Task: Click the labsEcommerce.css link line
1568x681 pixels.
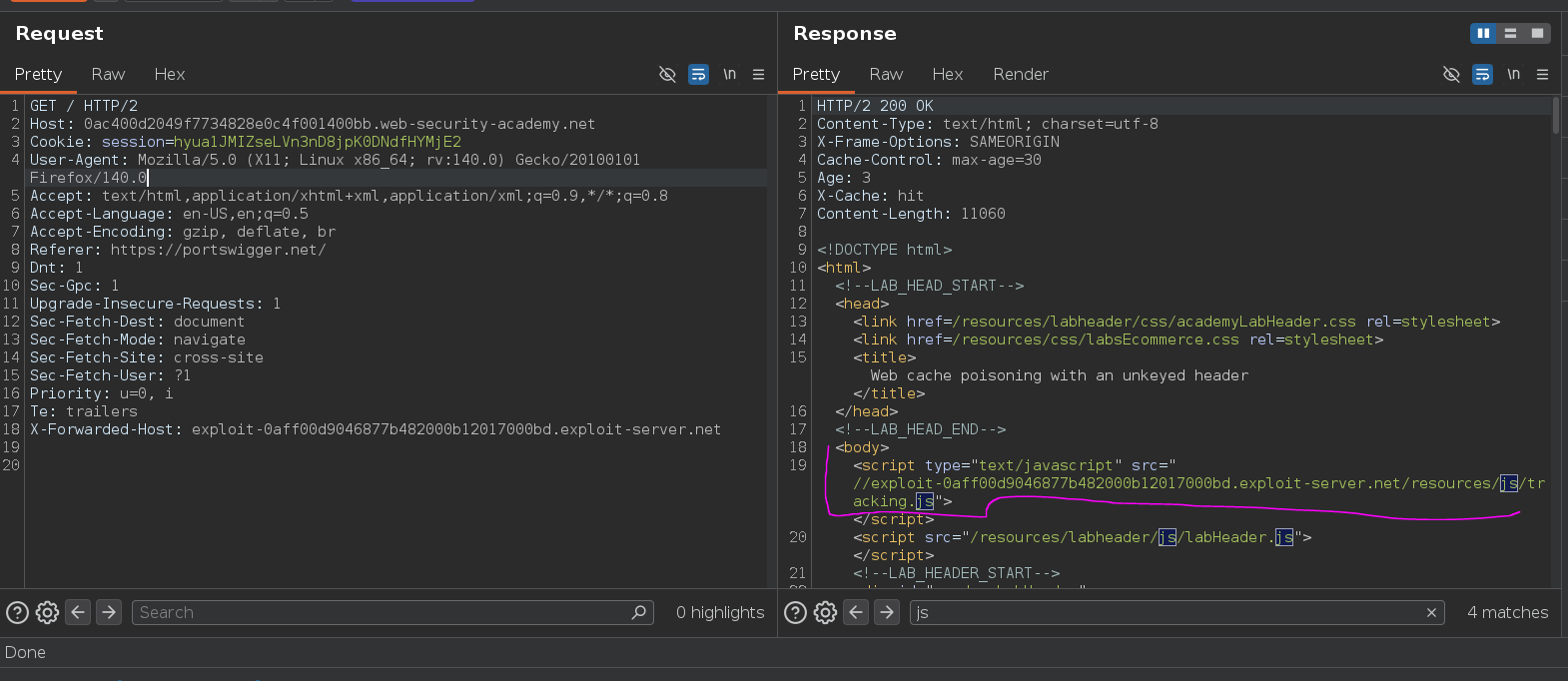Action: (1119, 340)
